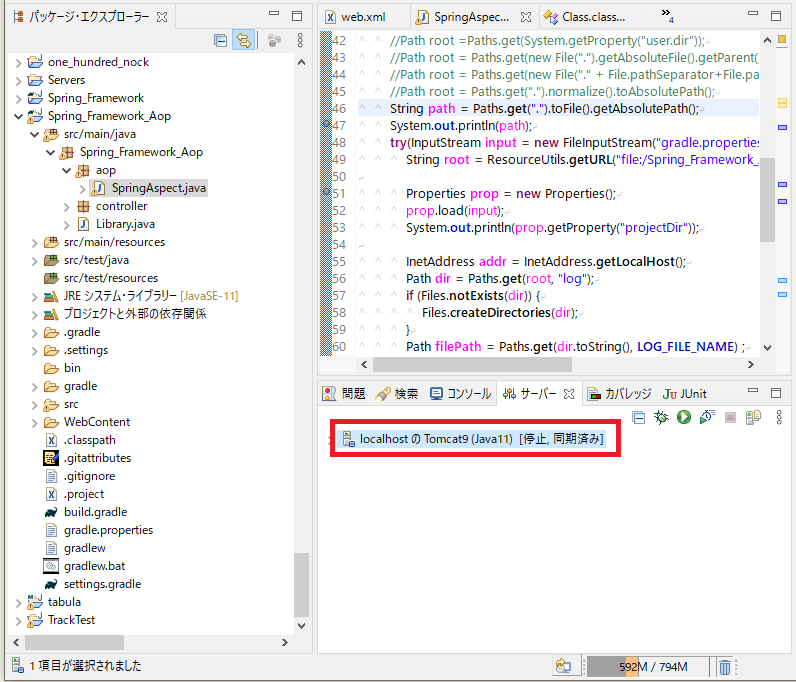This screenshot has width=796, height=682.
Task: Collapse the src/main/java folder
Action: point(35,135)
